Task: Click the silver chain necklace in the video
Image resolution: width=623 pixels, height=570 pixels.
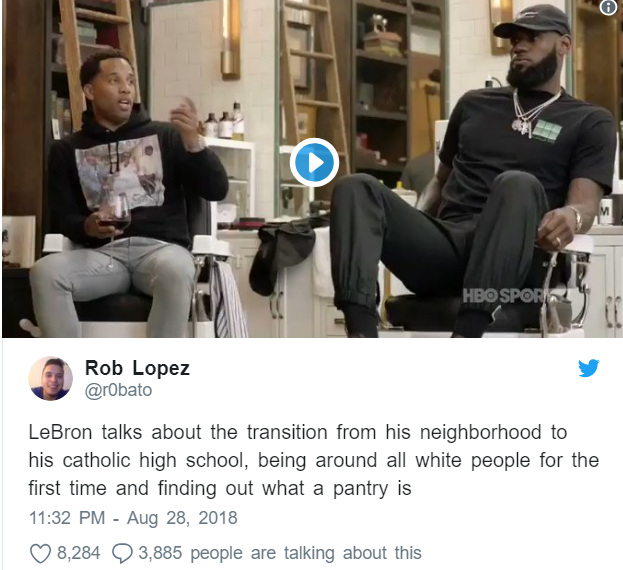Action: point(532,114)
